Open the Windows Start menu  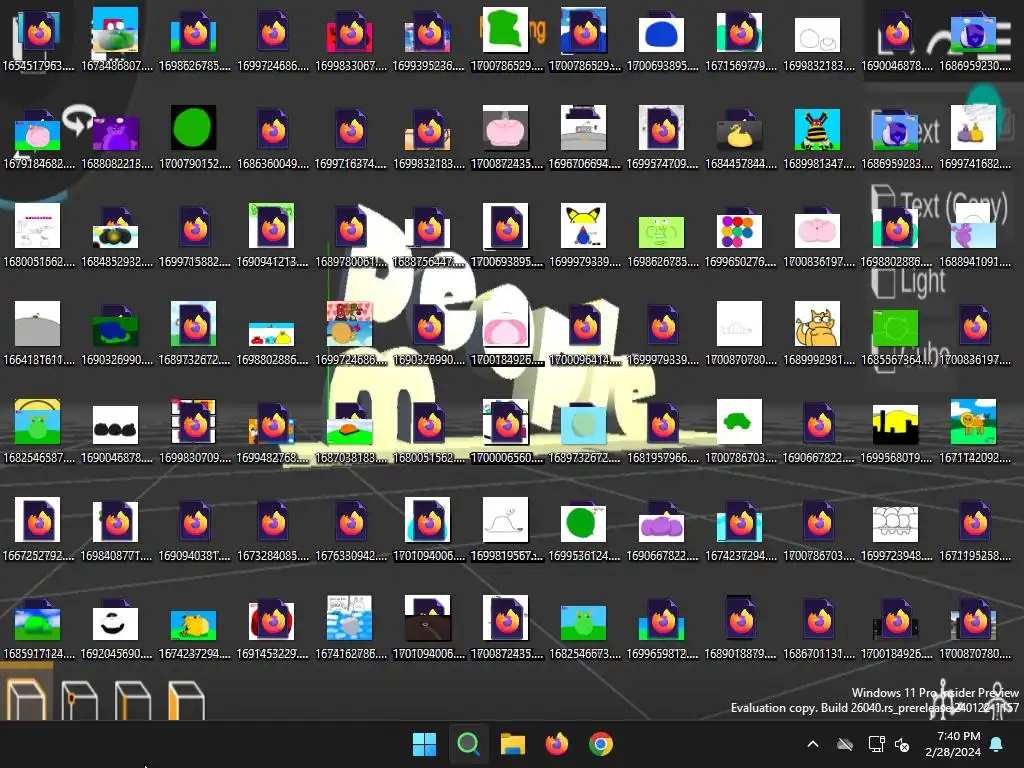pos(424,744)
